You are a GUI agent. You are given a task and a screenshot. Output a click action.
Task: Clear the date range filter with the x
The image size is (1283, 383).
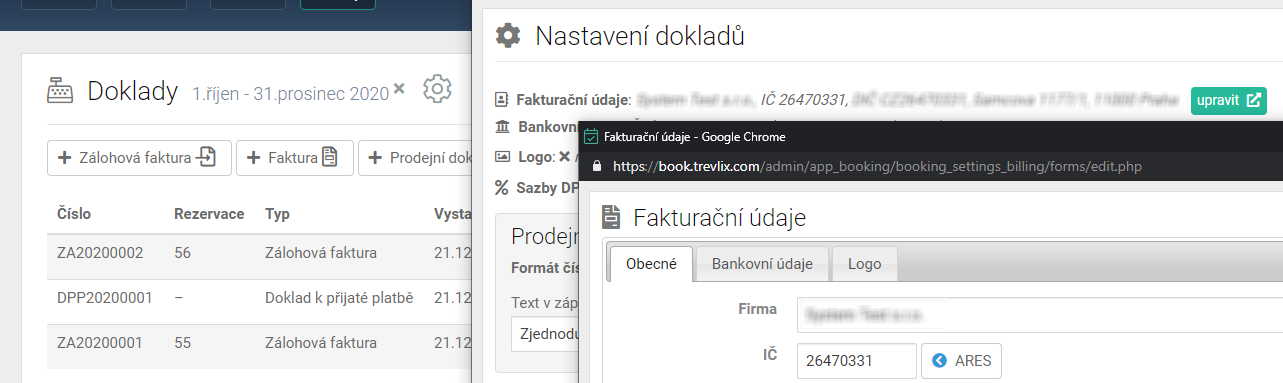(399, 89)
